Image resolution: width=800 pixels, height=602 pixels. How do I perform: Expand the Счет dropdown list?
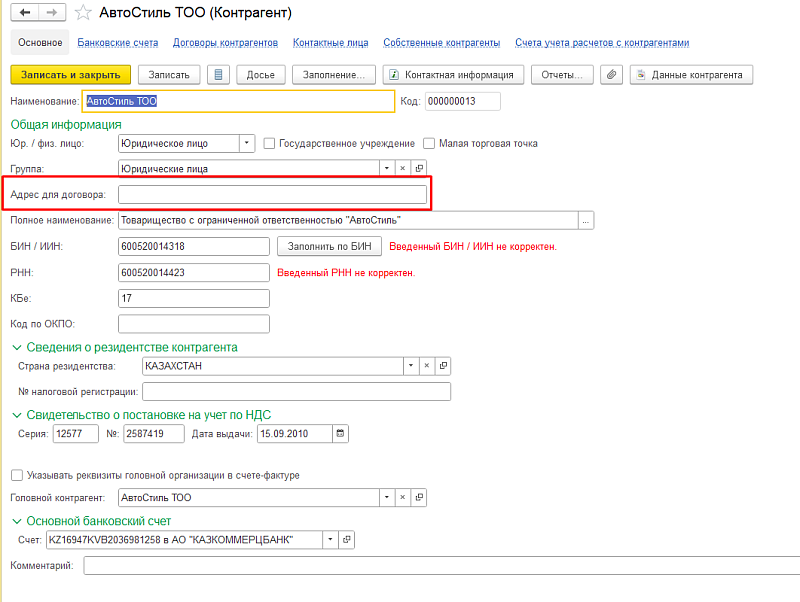(x=329, y=539)
